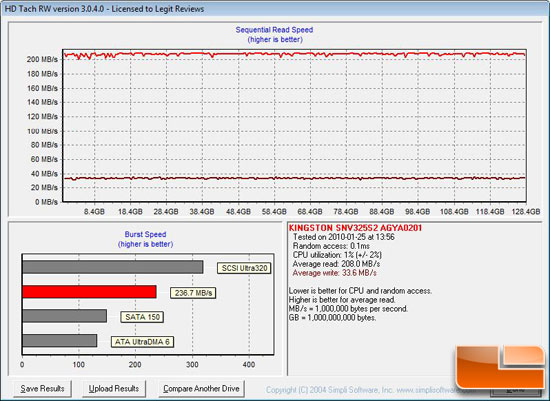Click the 98.4GB x-axis label

[417, 212]
